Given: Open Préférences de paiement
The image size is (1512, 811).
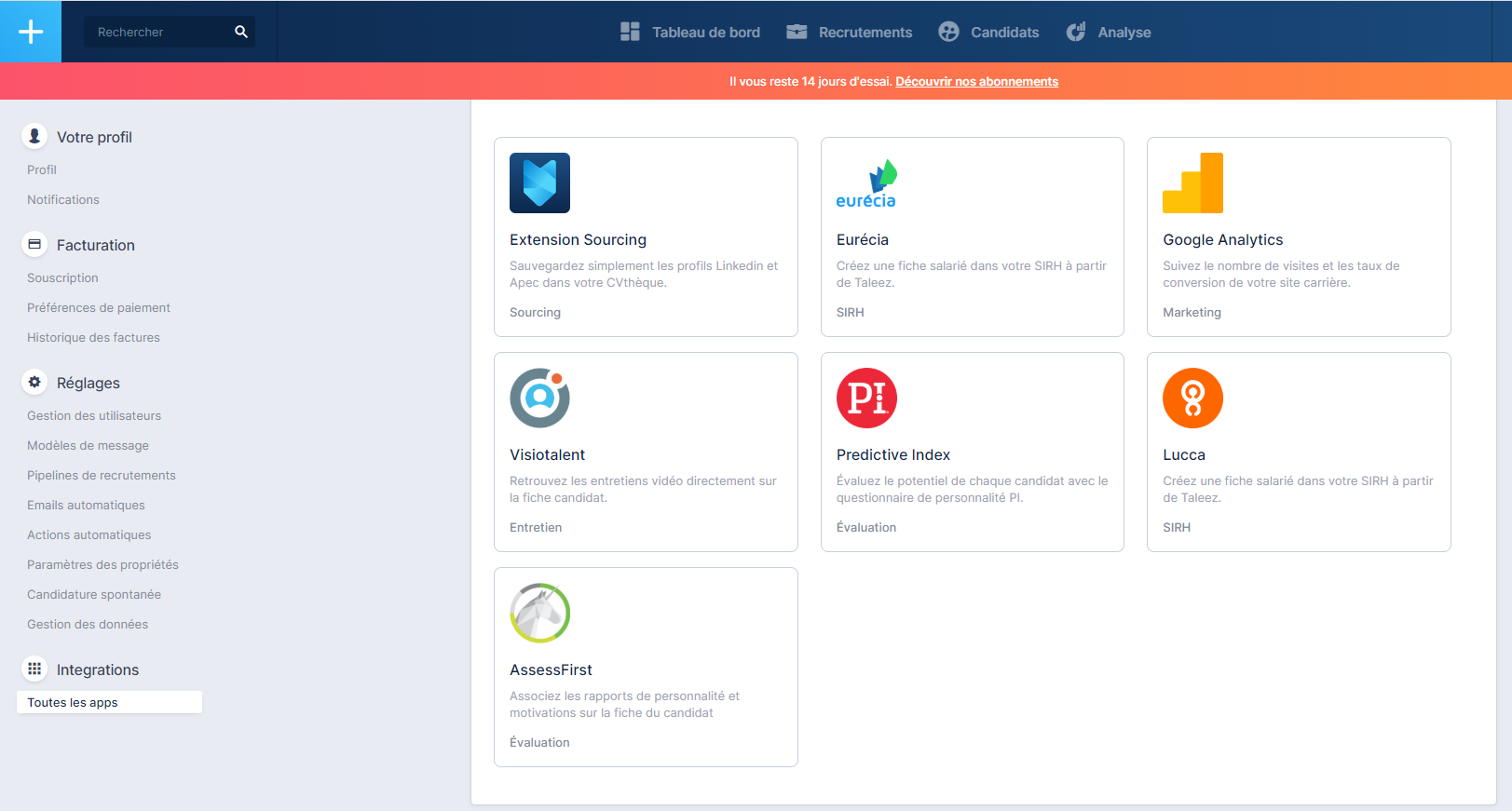Looking at the screenshot, I should click(99, 307).
